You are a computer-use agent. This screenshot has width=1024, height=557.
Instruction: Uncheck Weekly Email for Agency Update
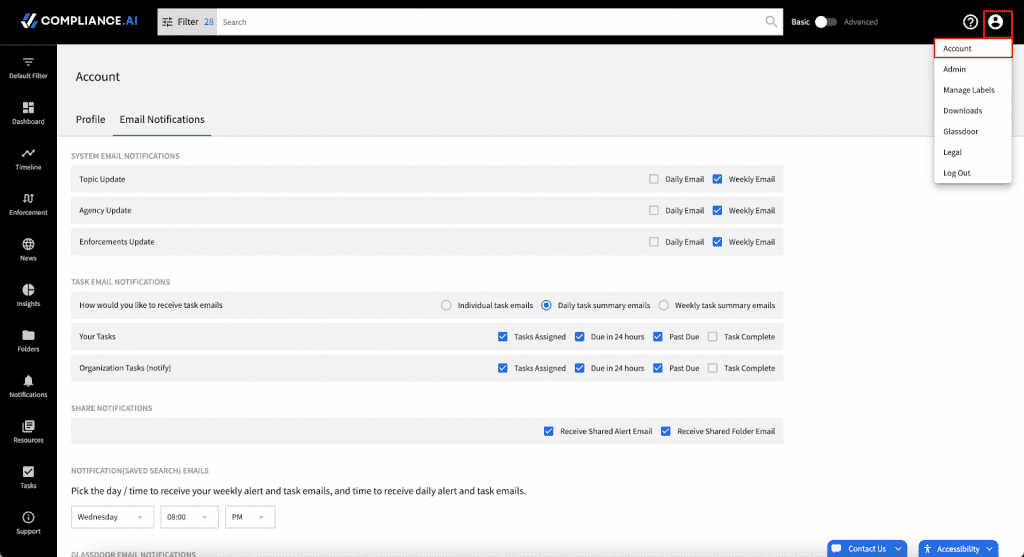(x=717, y=210)
